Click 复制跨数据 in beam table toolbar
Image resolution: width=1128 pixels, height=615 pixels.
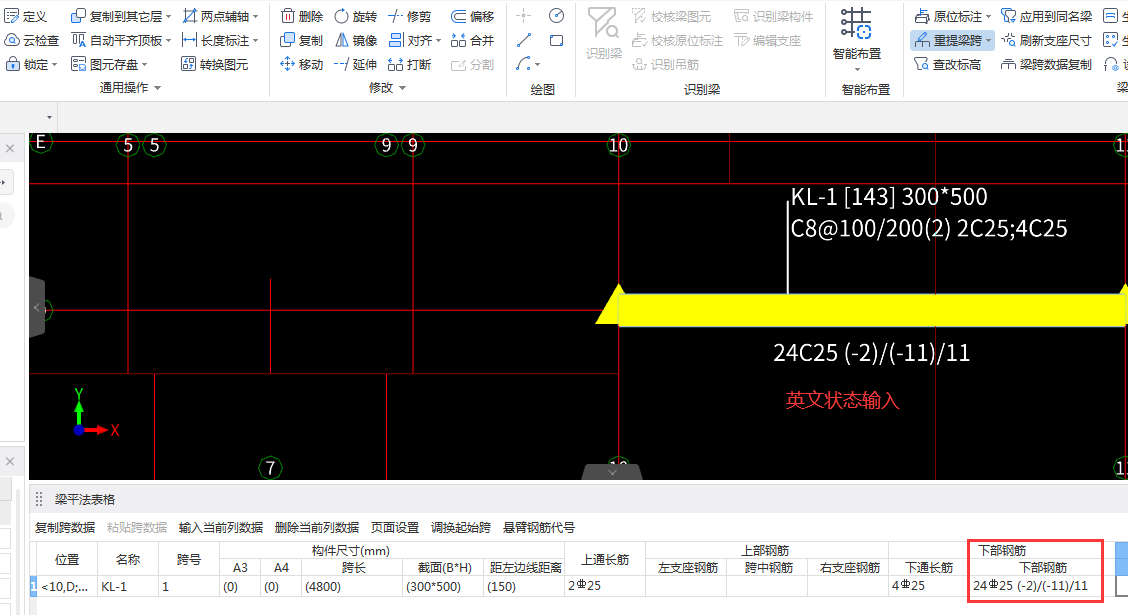tap(65, 527)
